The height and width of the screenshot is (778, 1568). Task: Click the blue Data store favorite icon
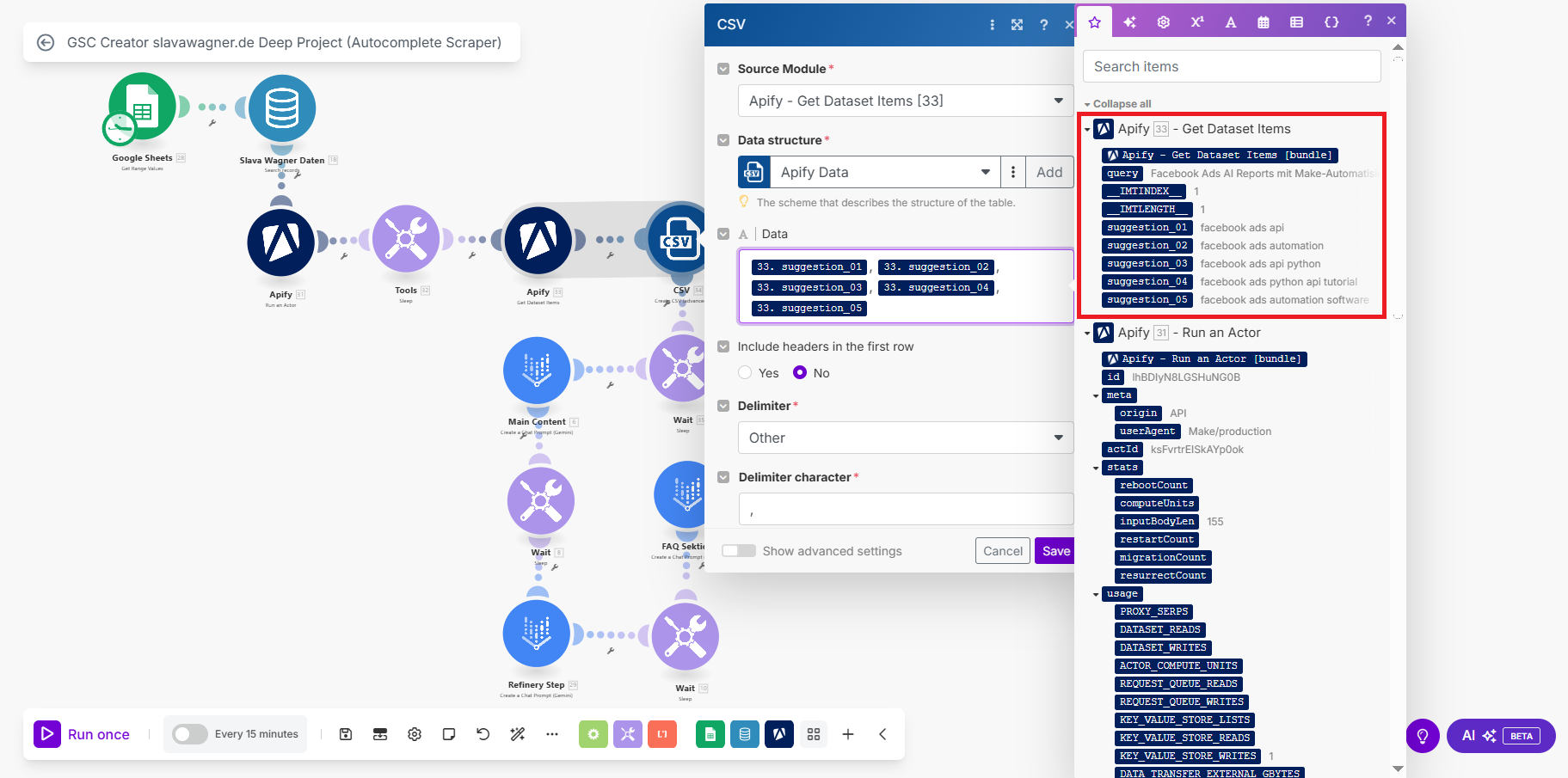tap(745, 734)
